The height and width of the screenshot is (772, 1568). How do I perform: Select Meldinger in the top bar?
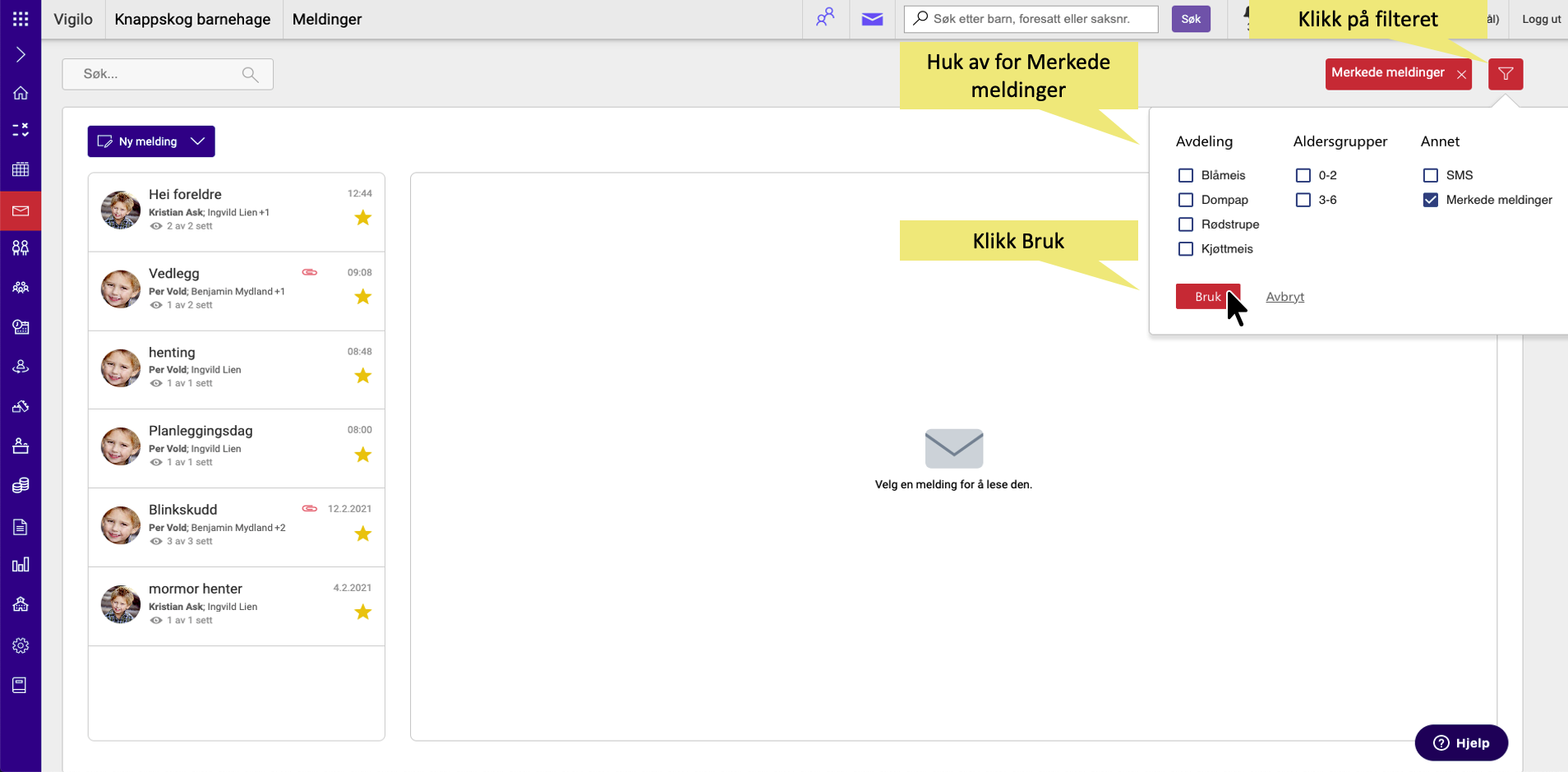327,19
